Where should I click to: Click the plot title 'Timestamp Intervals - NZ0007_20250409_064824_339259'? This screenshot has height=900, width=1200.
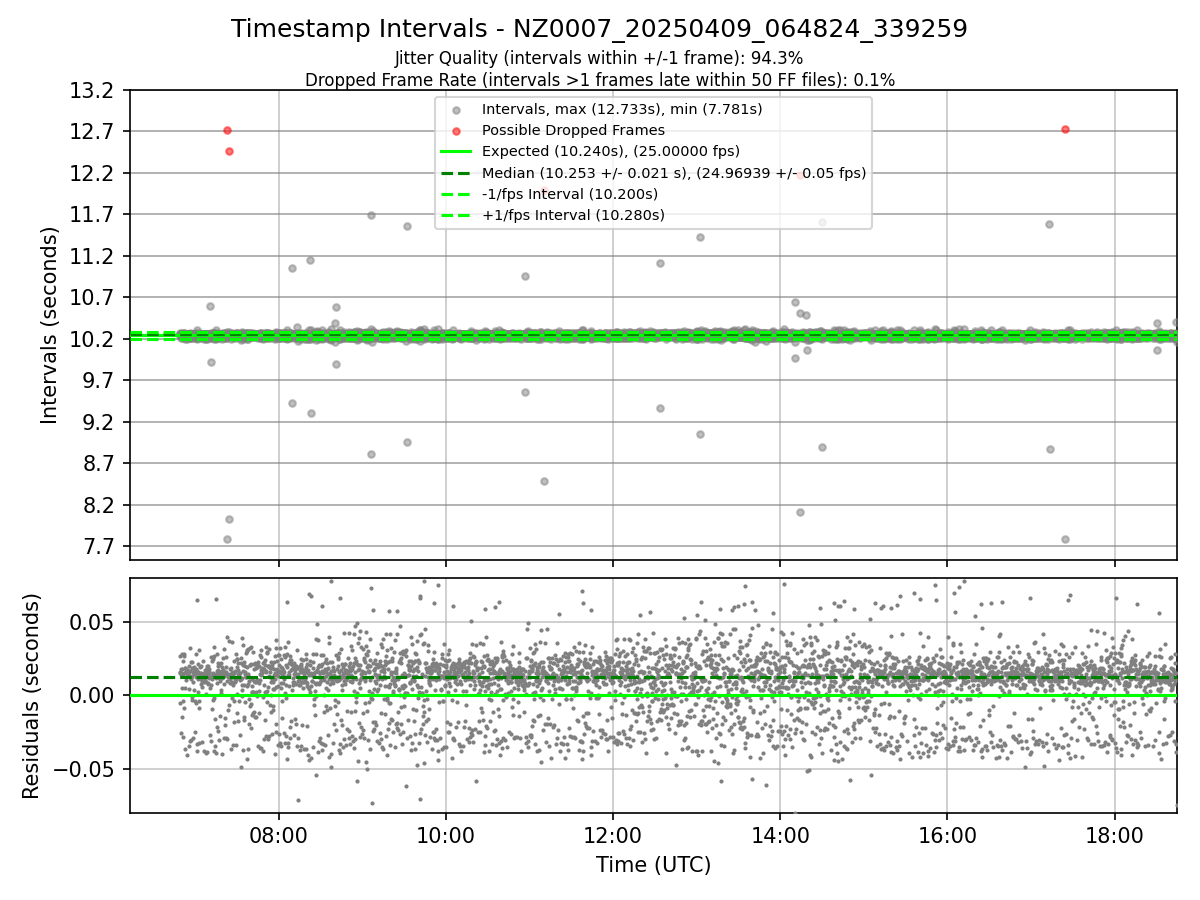point(599,29)
